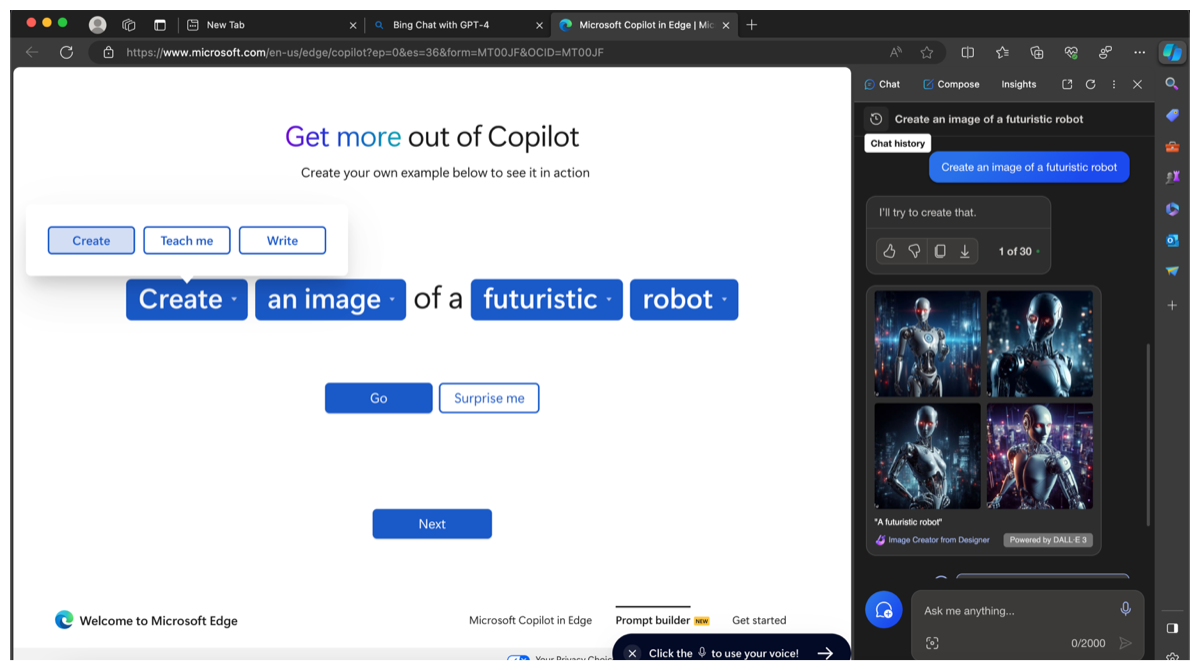Screen dimensions: 1200x670
Task: Give the Copilot response a thumbs up
Action: [x=889, y=251]
